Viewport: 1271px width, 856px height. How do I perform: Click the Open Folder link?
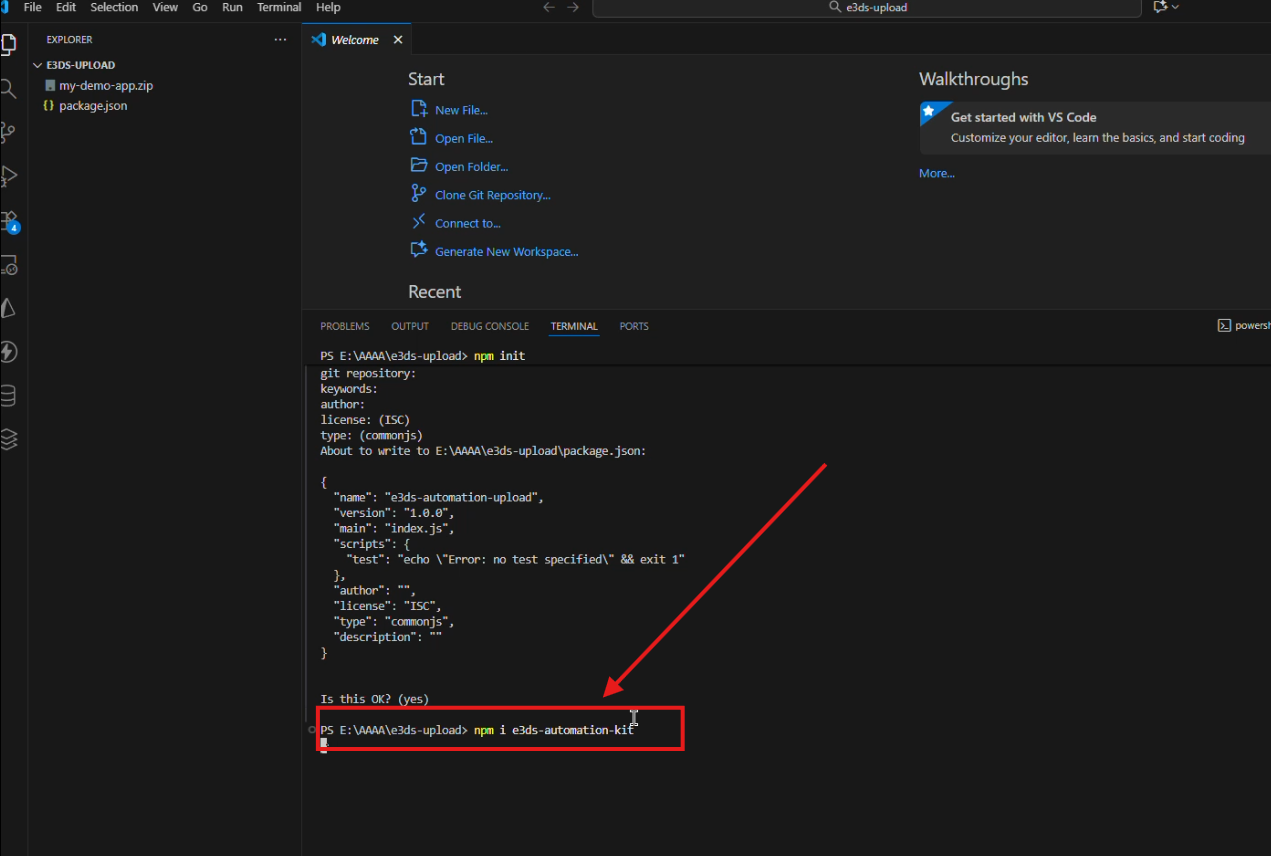(x=471, y=167)
